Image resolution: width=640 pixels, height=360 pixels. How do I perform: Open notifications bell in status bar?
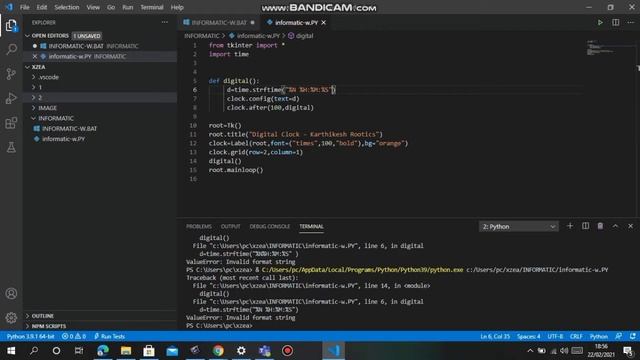[633, 336]
